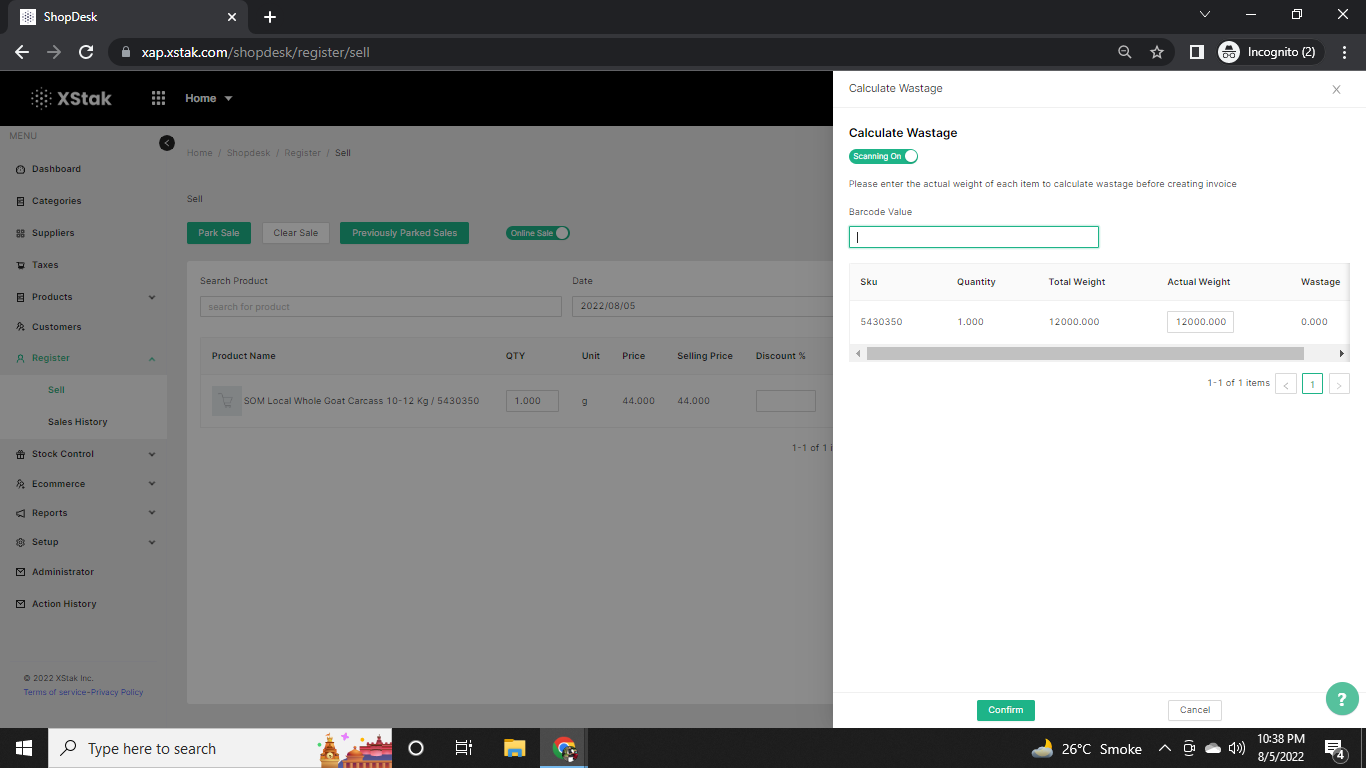Open the apps grid icon in header
Screen dimensions: 1366x768
[158, 98]
